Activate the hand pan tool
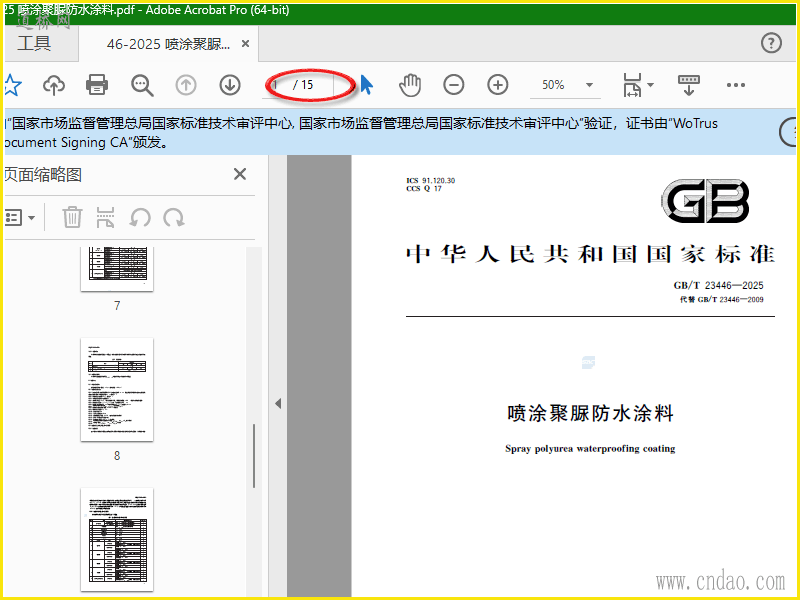This screenshot has height=600, width=800. [x=410, y=85]
